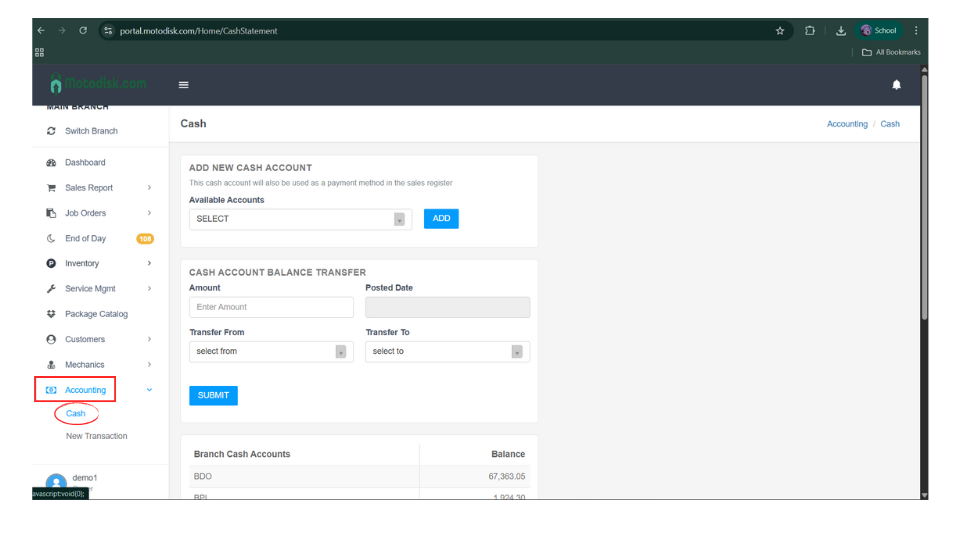Bookmark this page with star icon
The width and height of the screenshot is (960, 540).
pyautogui.click(x=780, y=31)
